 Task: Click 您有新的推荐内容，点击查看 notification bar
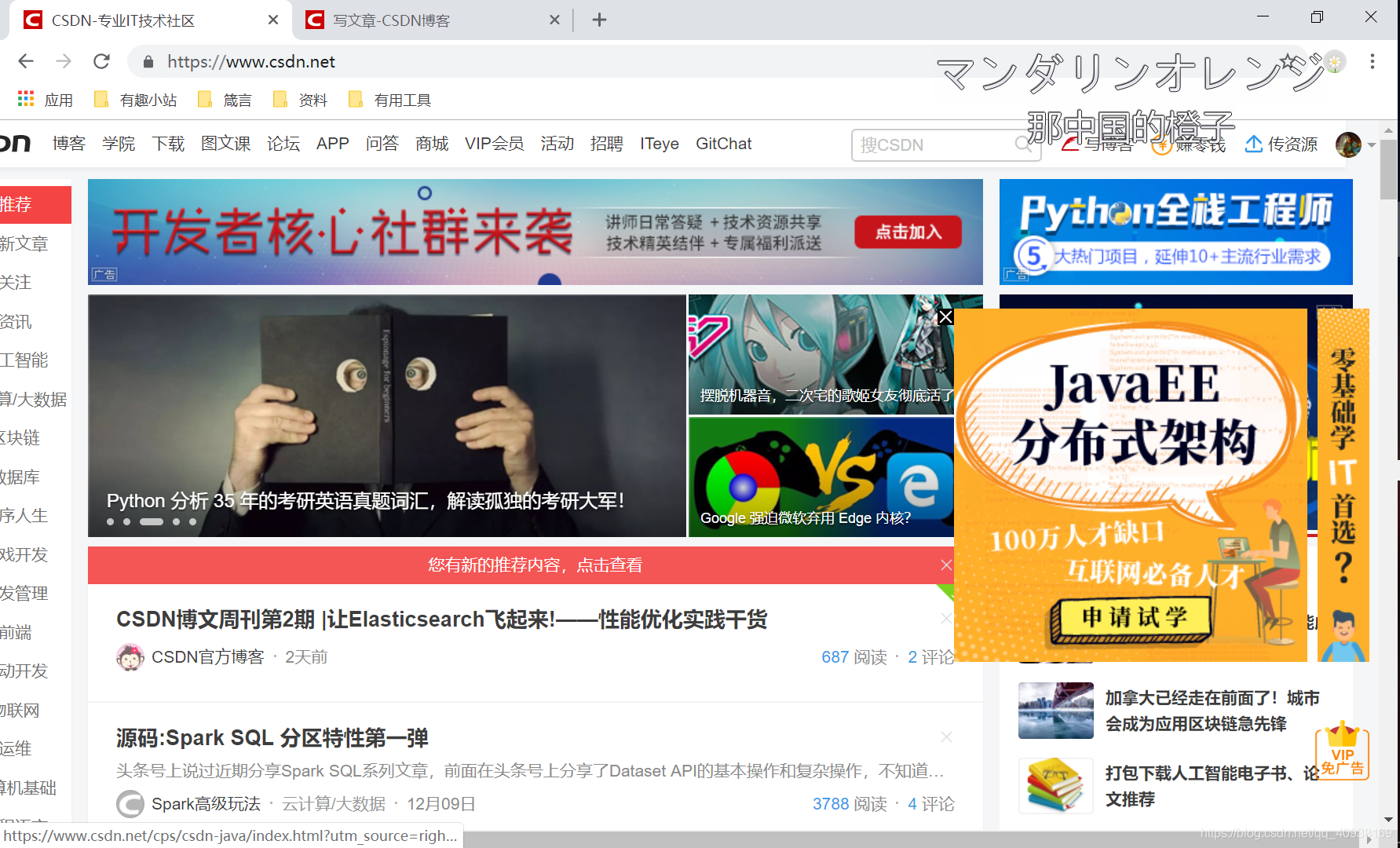click(535, 565)
